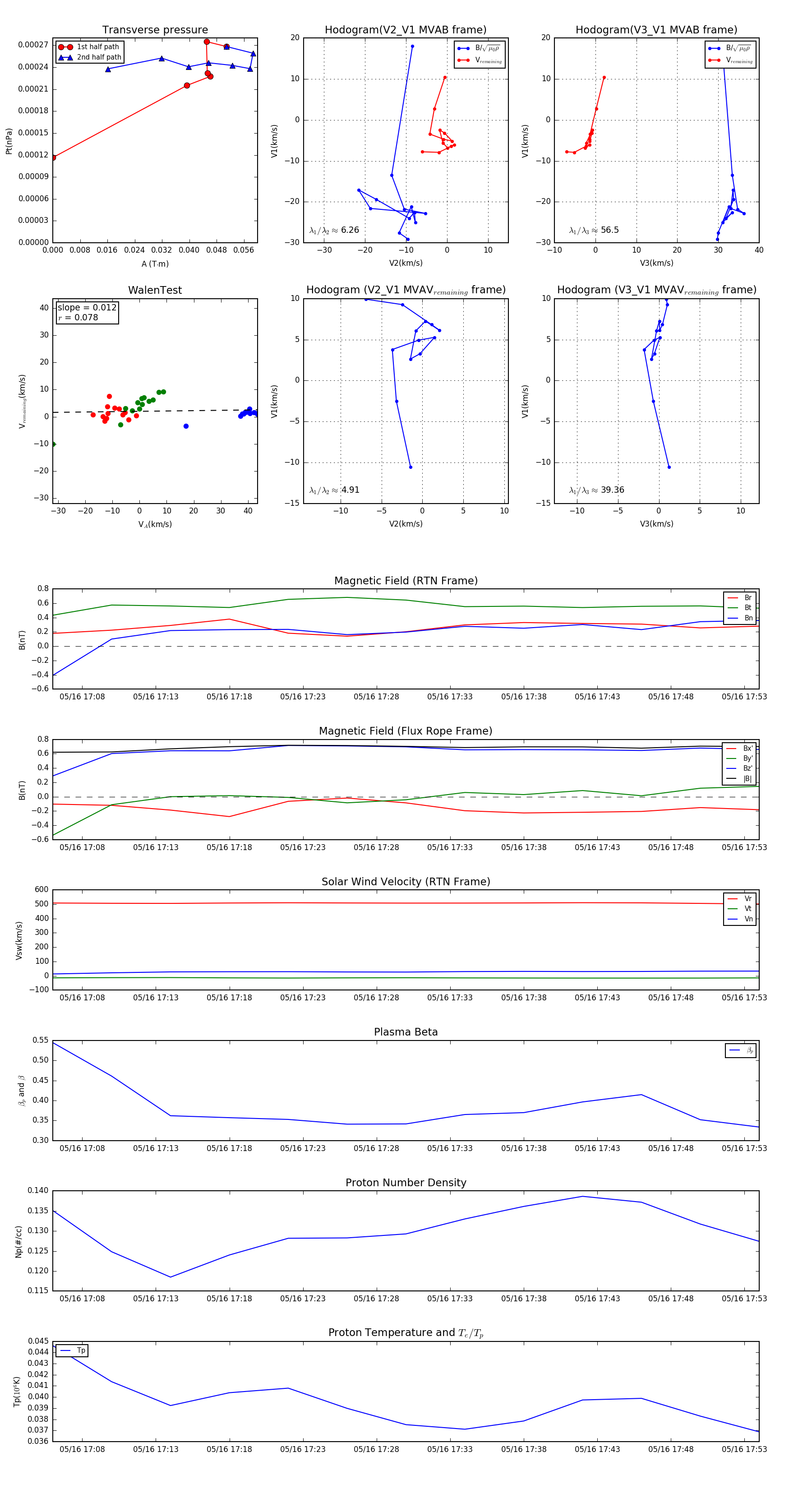The image size is (812, 1489).
Task: Click the 'Hodogram(V3_V1 MVAB frame)' title
Action: pyautogui.click(x=656, y=30)
